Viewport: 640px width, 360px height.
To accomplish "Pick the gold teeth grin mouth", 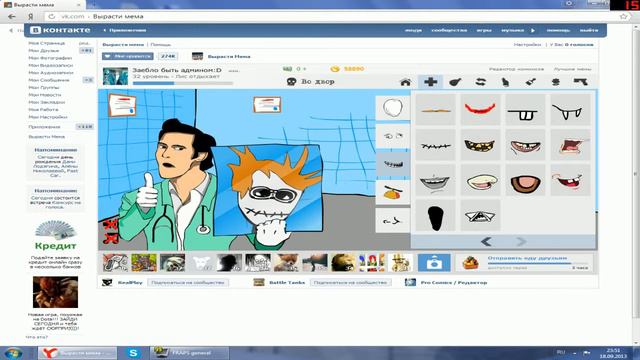I will point(480,145).
